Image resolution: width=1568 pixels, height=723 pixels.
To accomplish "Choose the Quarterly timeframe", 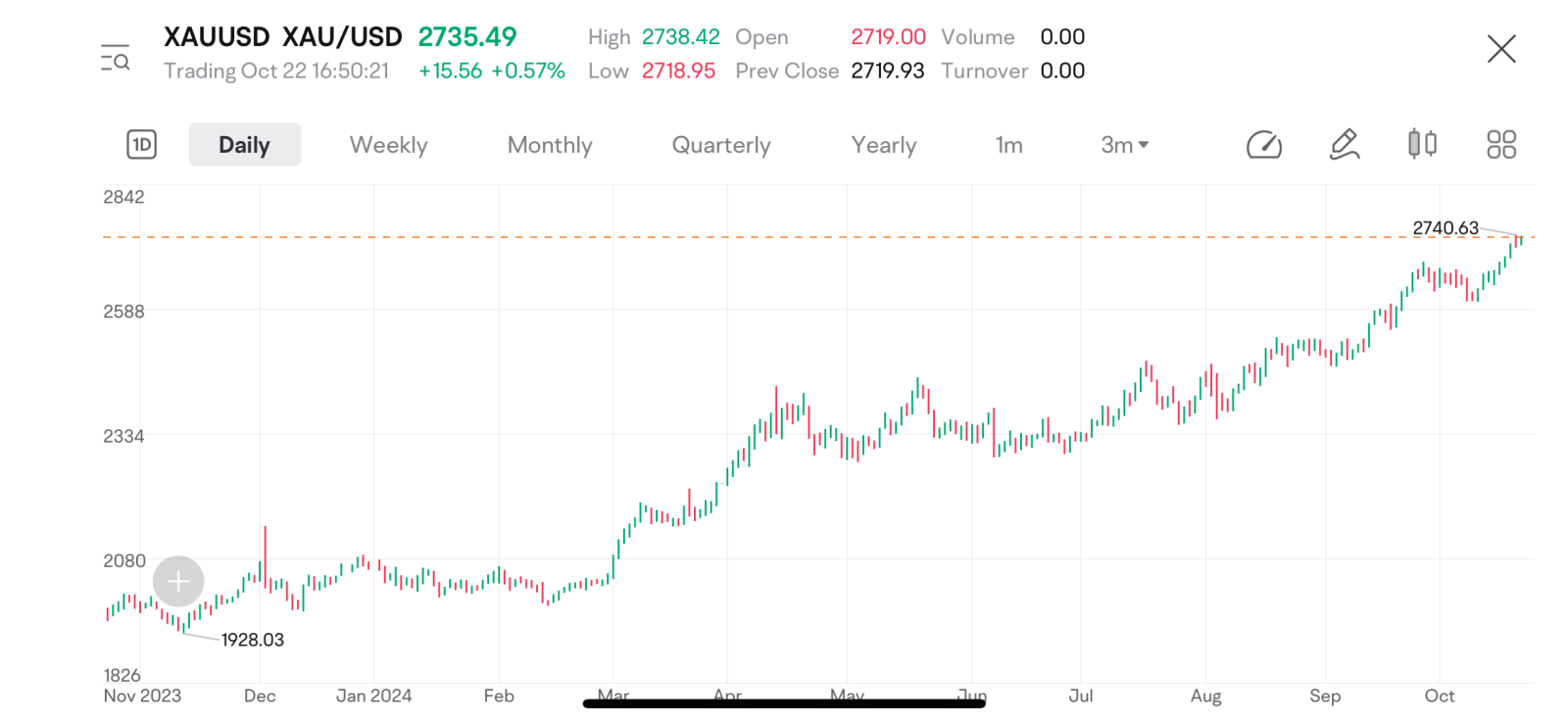I will coord(721,145).
